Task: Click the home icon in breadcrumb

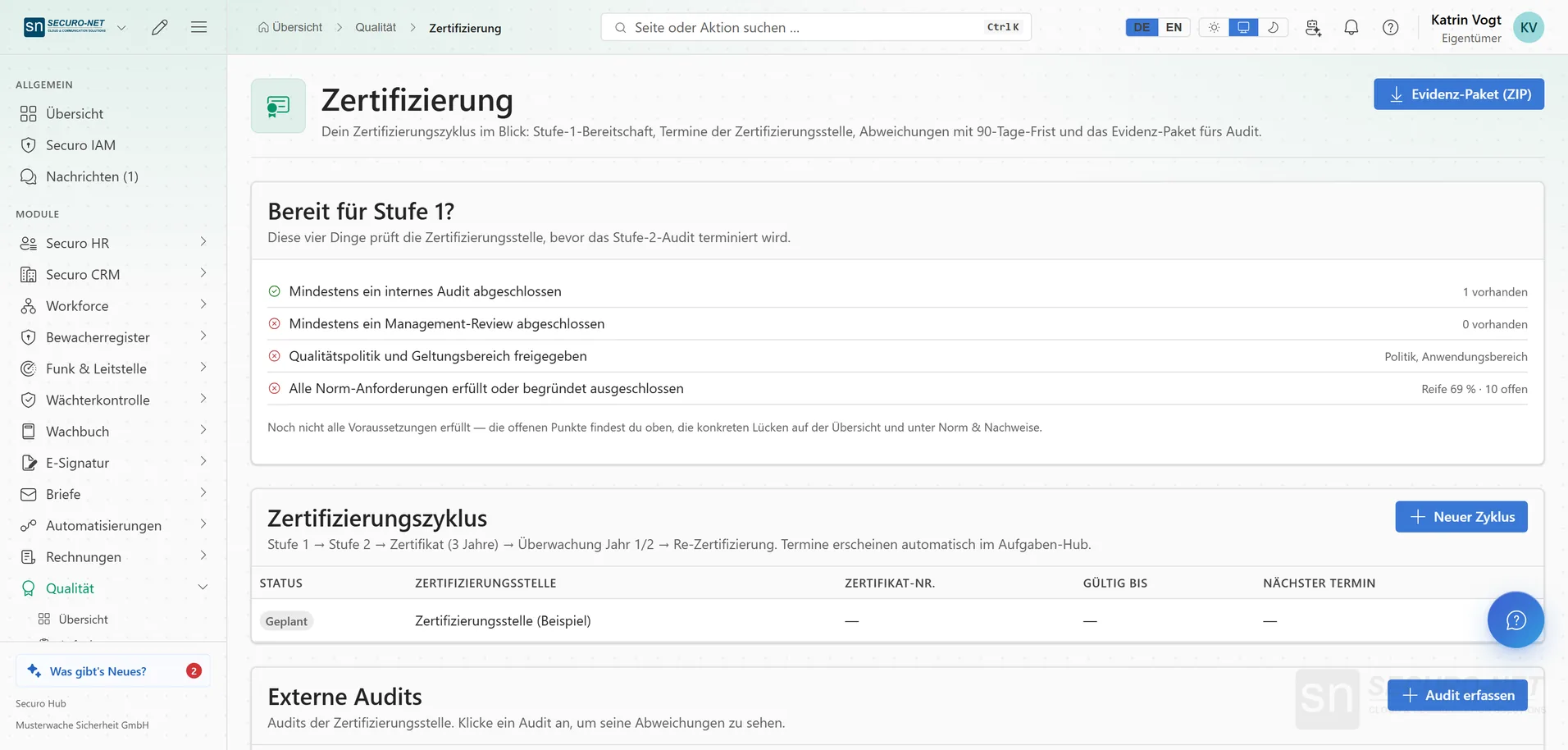Action: 263,27
